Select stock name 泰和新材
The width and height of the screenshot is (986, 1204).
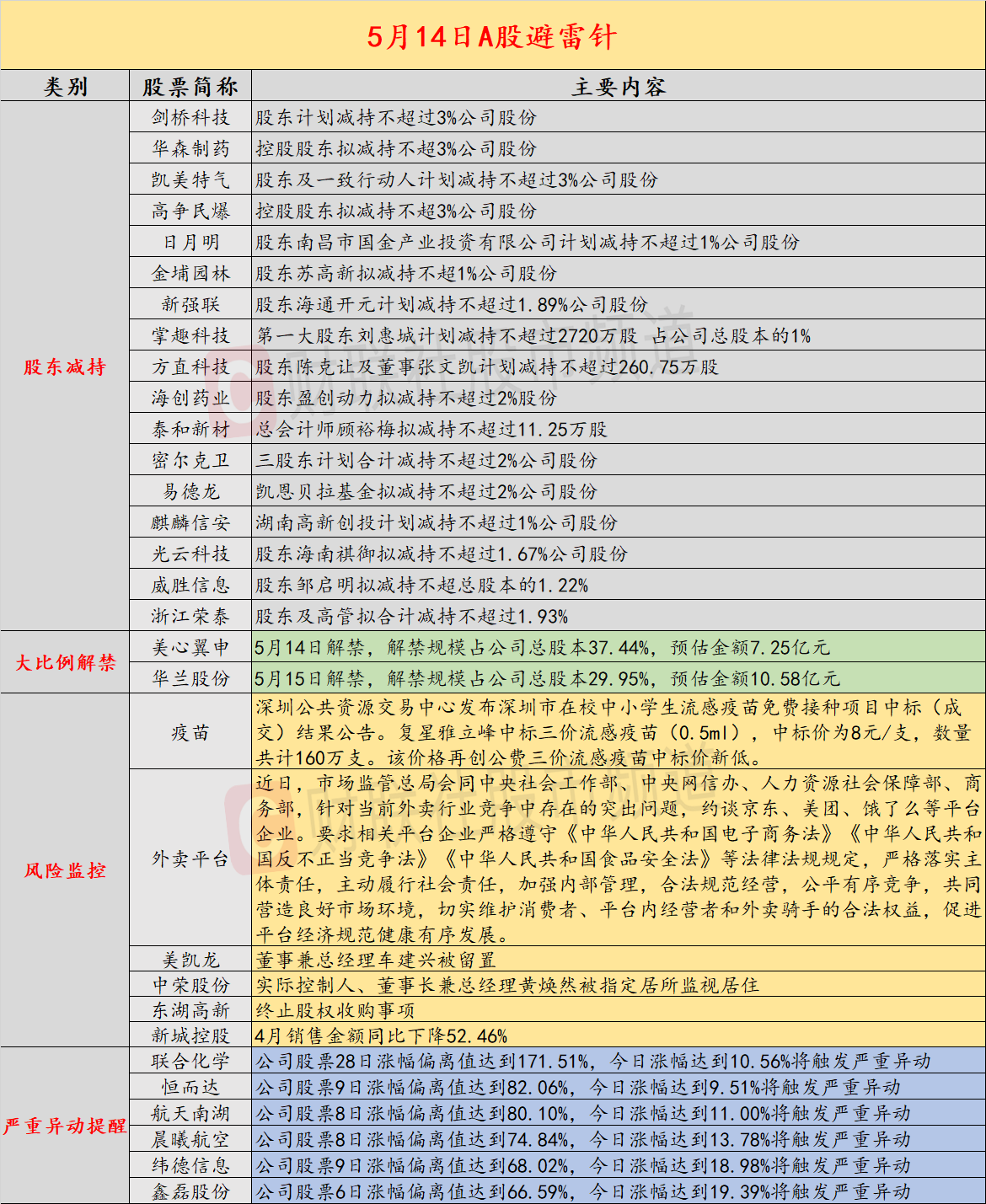190,429
